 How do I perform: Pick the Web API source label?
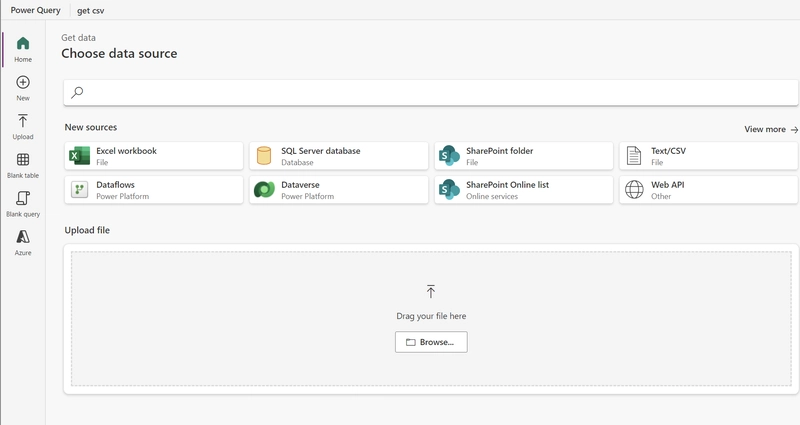(668, 185)
